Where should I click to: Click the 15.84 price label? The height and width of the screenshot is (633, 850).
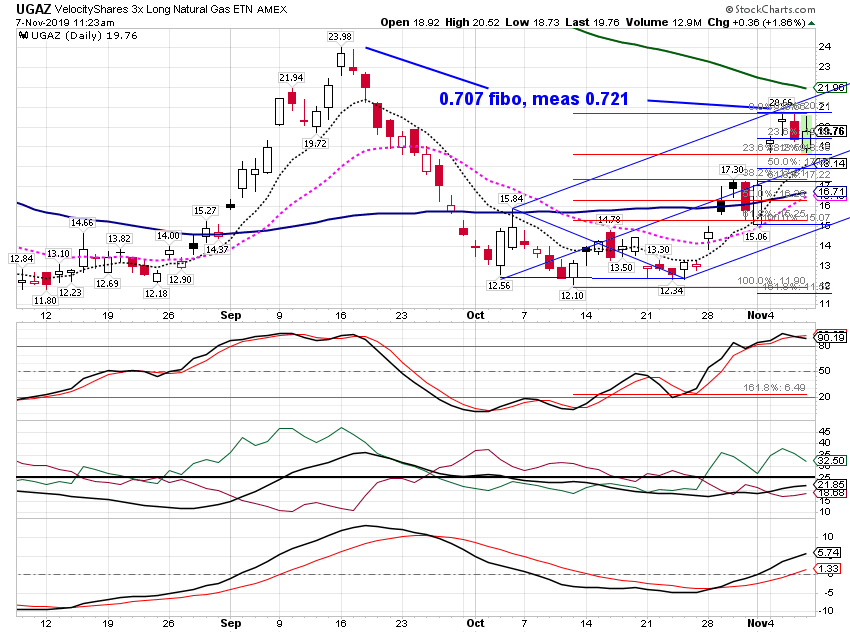[x=511, y=198]
